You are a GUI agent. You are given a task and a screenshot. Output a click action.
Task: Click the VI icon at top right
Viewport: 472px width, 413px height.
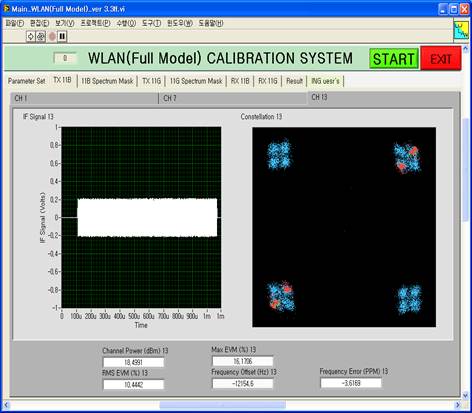[x=461, y=31]
